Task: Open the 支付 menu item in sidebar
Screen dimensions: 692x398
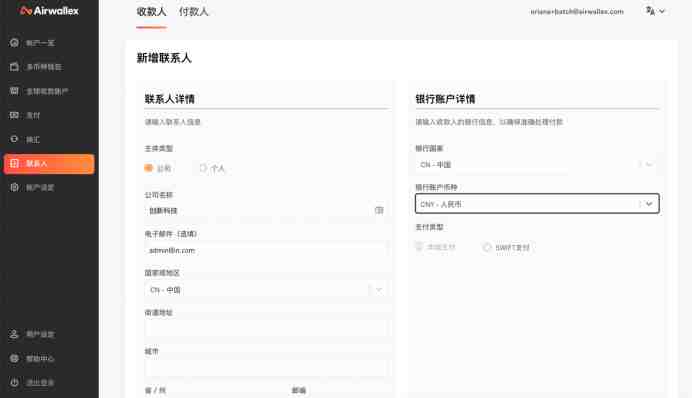Action: tap(33, 116)
